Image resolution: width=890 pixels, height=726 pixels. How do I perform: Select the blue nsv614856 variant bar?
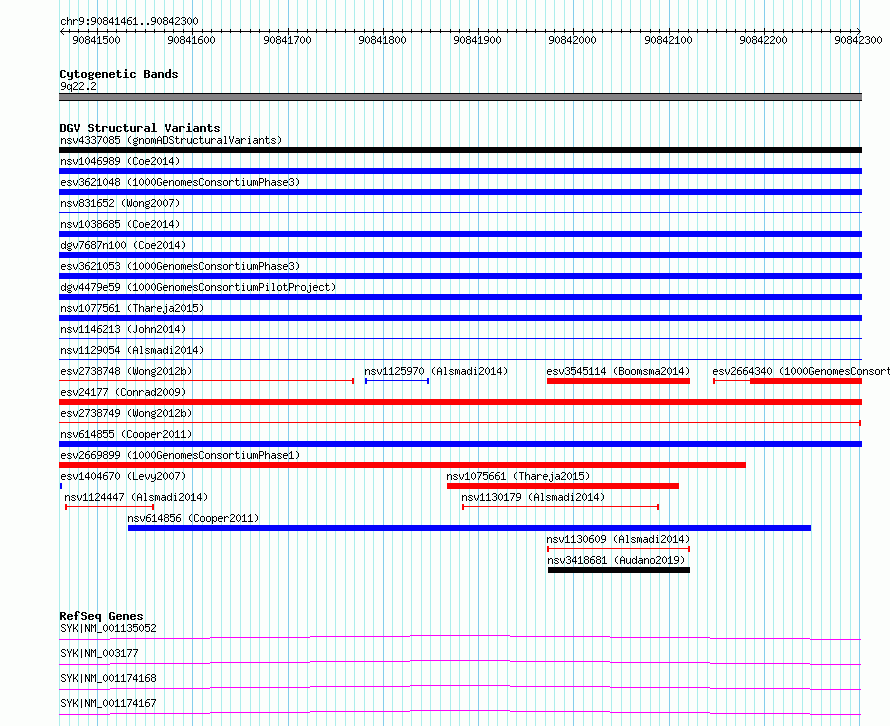(x=469, y=528)
